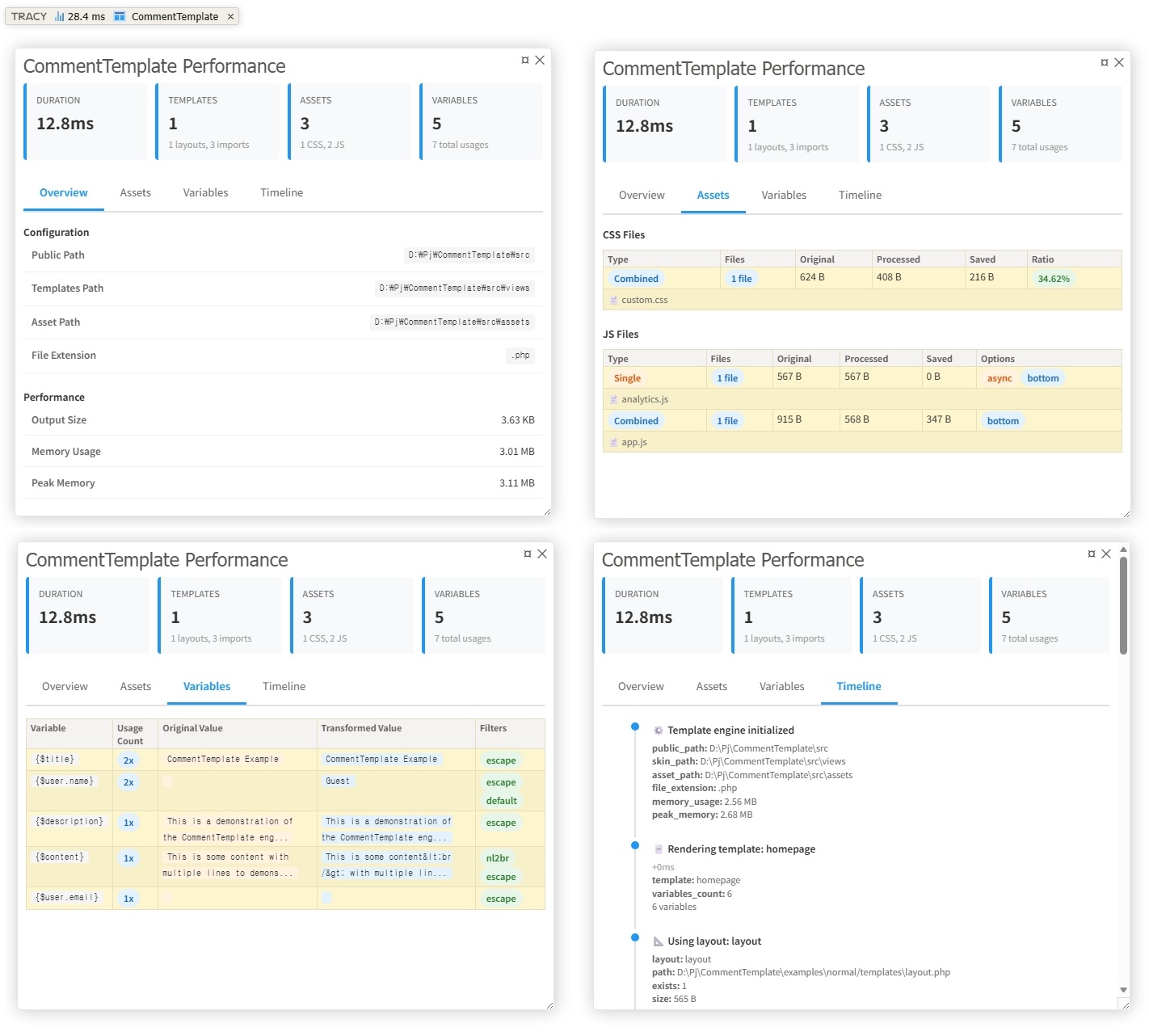Click the 34.62% ratio badge
Viewport: 1149px width, 1036px height.
[1053, 279]
